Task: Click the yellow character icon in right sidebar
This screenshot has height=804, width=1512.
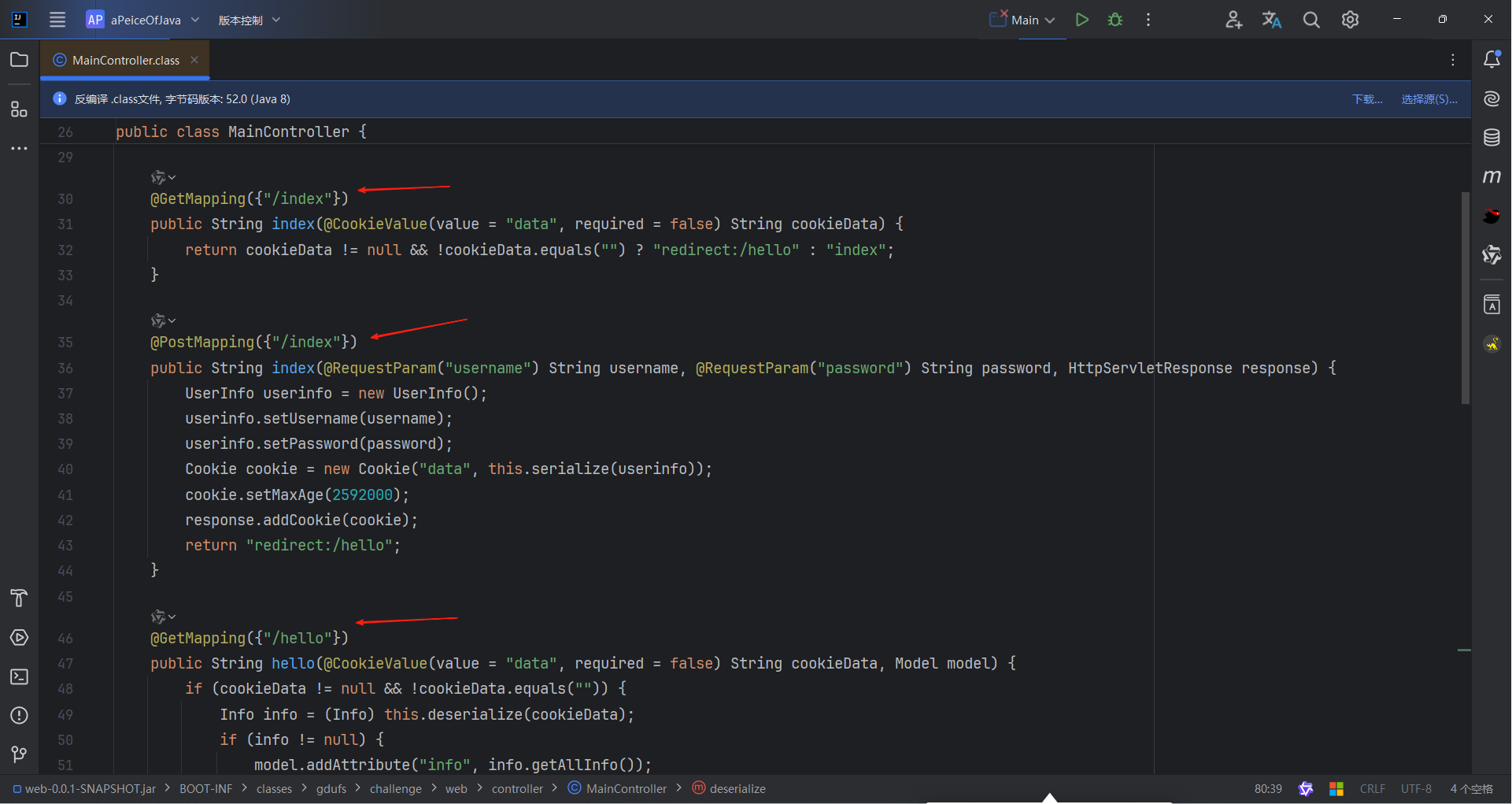Action: [1492, 344]
